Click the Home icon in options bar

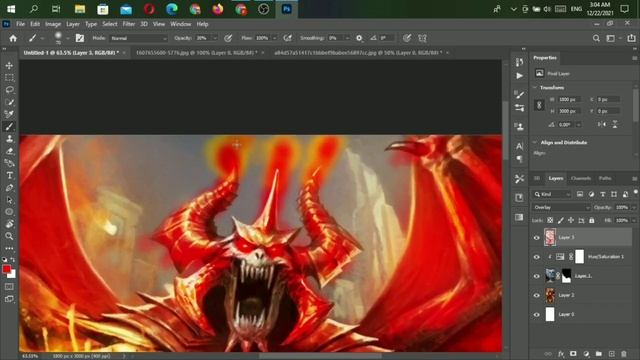click(13, 38)
